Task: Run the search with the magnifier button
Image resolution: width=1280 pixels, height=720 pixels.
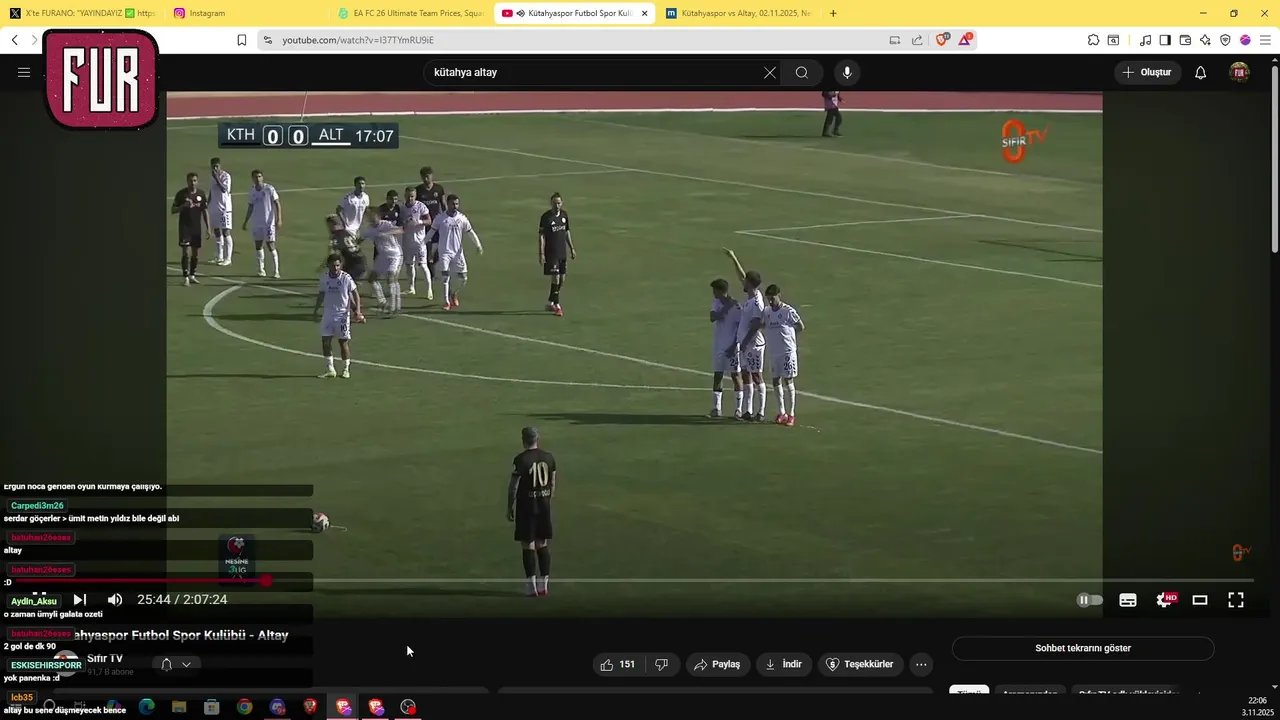Action: tap(802, 72)
